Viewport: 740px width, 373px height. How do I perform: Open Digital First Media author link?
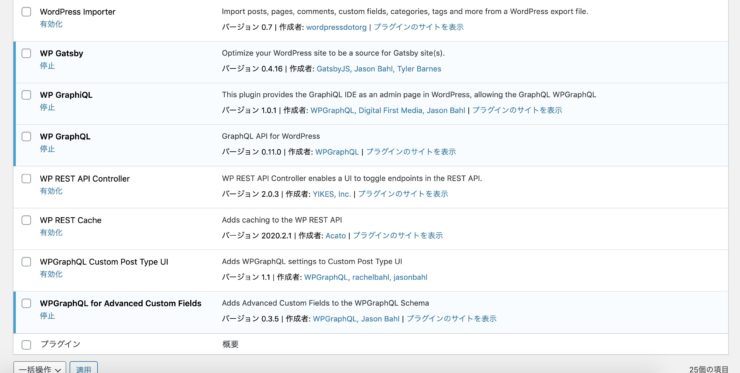point(390,110)
